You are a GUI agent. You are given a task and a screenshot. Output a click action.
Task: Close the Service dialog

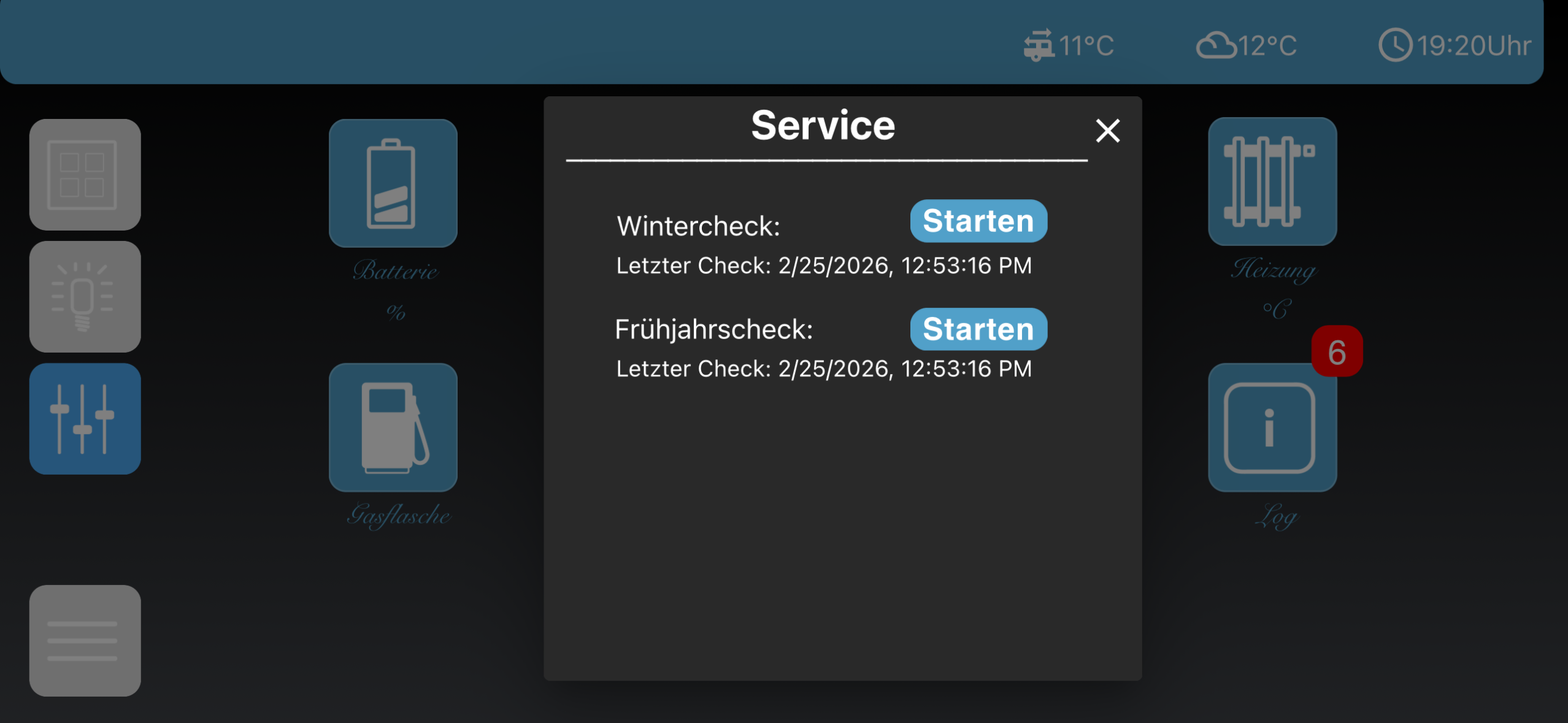[1107, 131]
